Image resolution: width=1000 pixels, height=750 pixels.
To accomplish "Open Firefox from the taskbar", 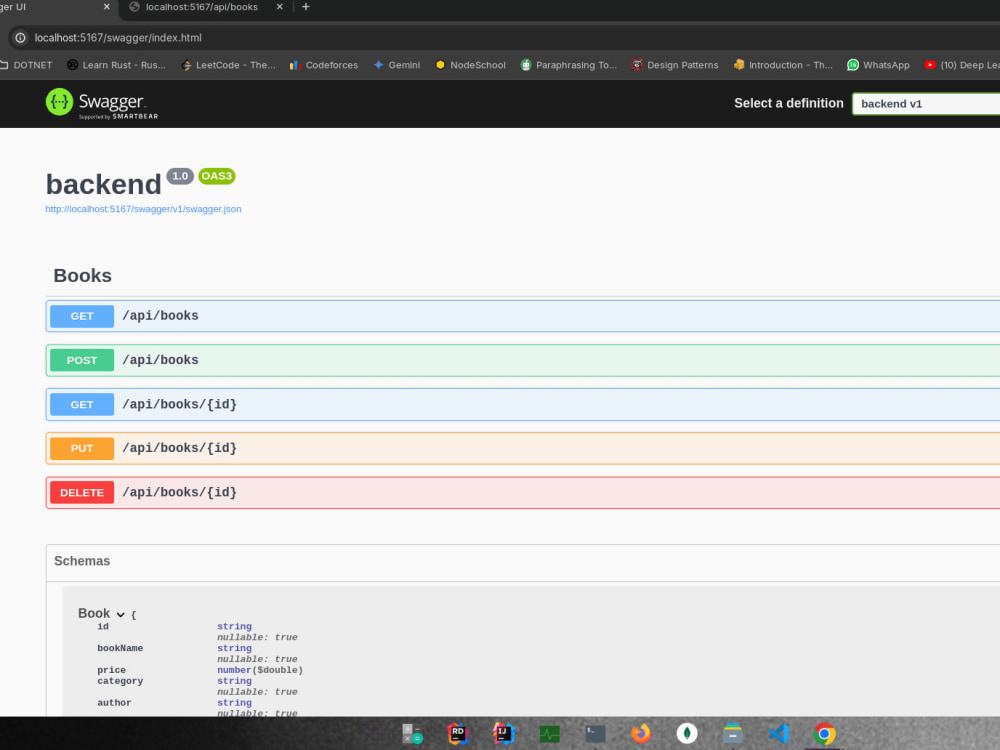I will point(640,732).
